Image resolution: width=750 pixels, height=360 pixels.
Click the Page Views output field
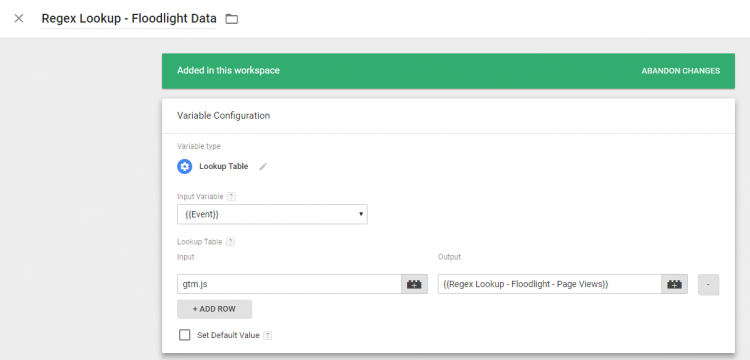tap(550, 284)
